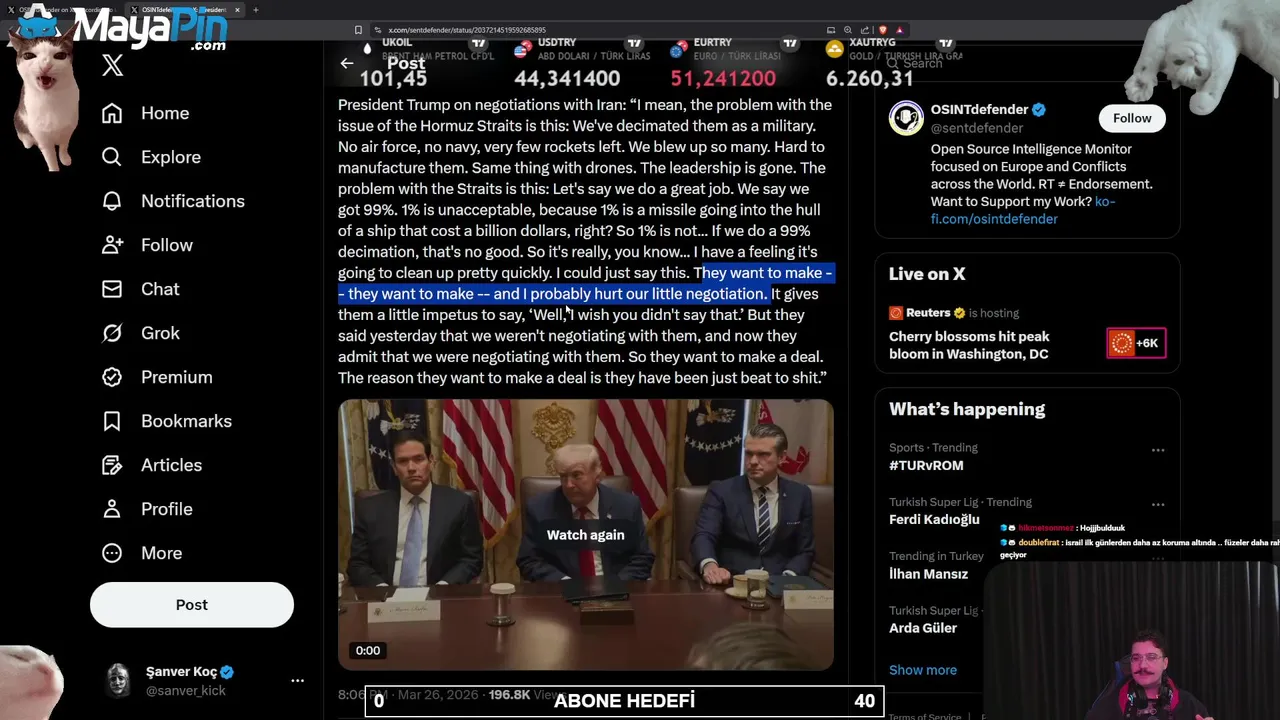Launch Grok icon in sidebar
Image resolution: width=1280 pixels, height=720 pixels.
[x=112, y=333]
